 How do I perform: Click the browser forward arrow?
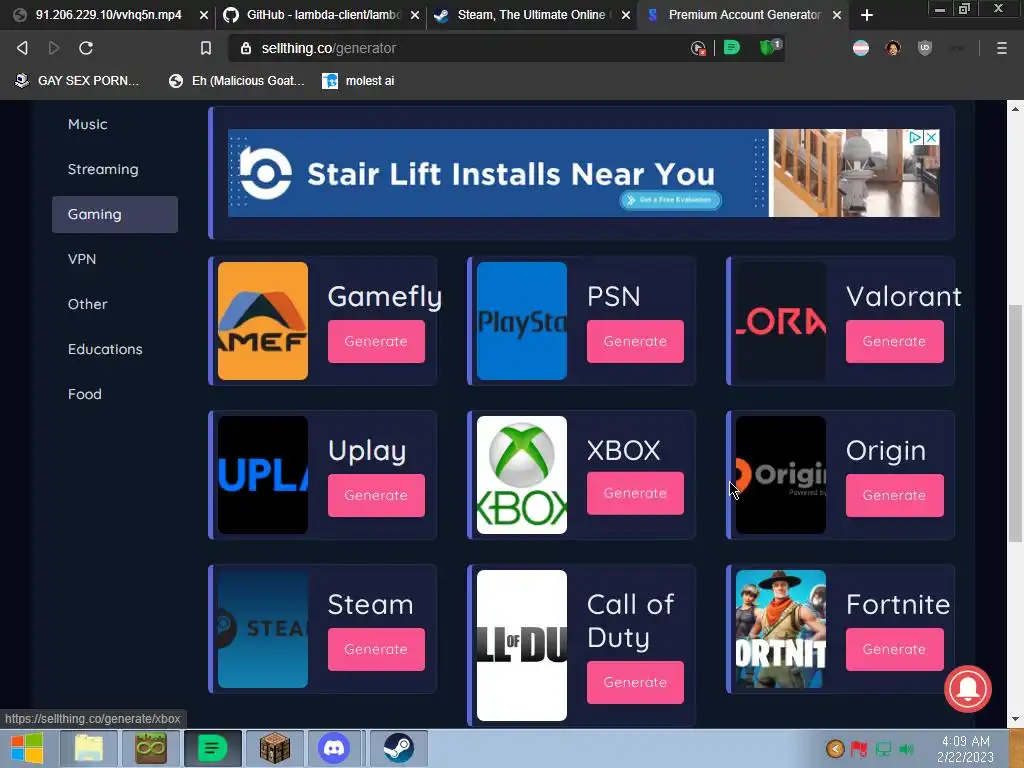[x=54, y=48]
